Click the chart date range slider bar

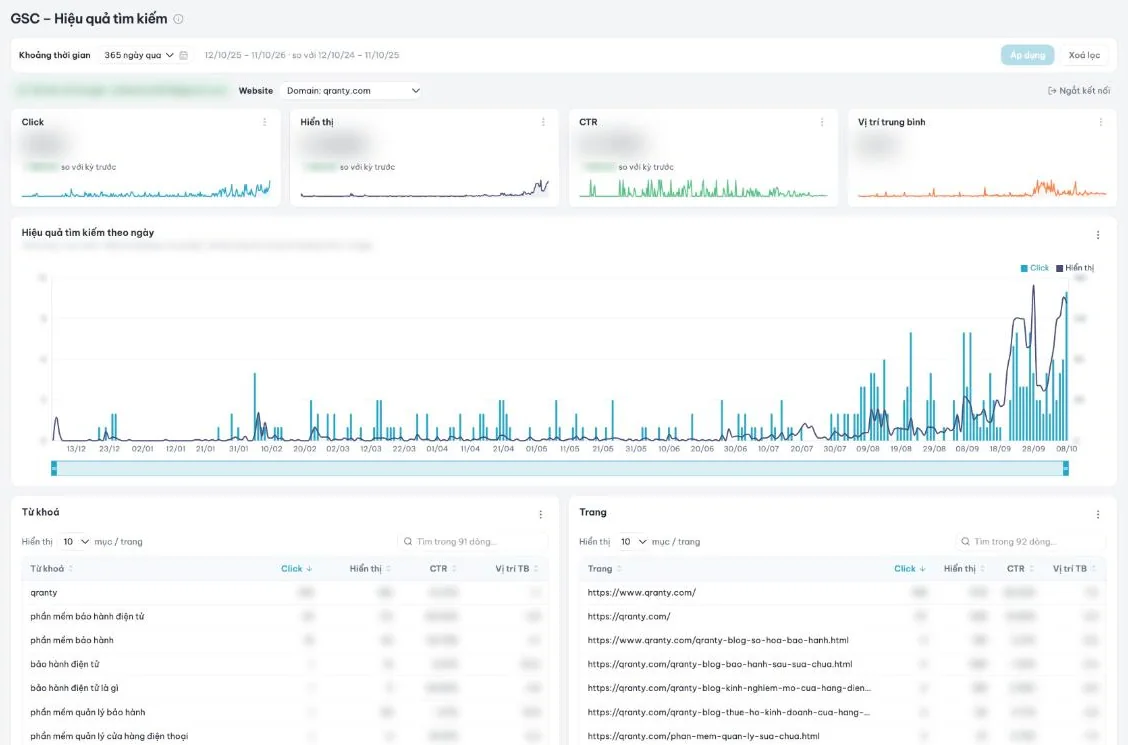560,469
